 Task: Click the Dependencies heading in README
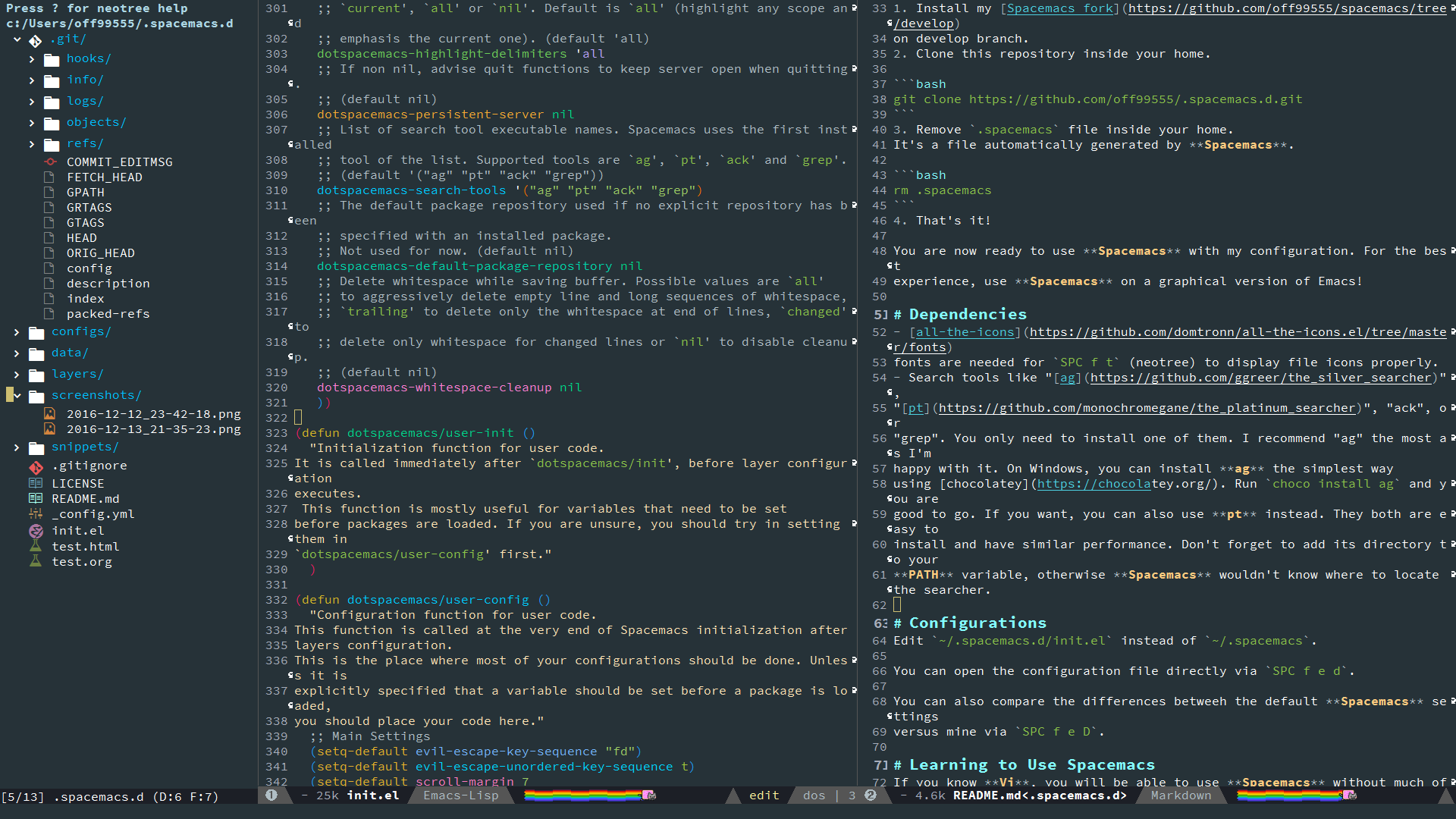968,314
